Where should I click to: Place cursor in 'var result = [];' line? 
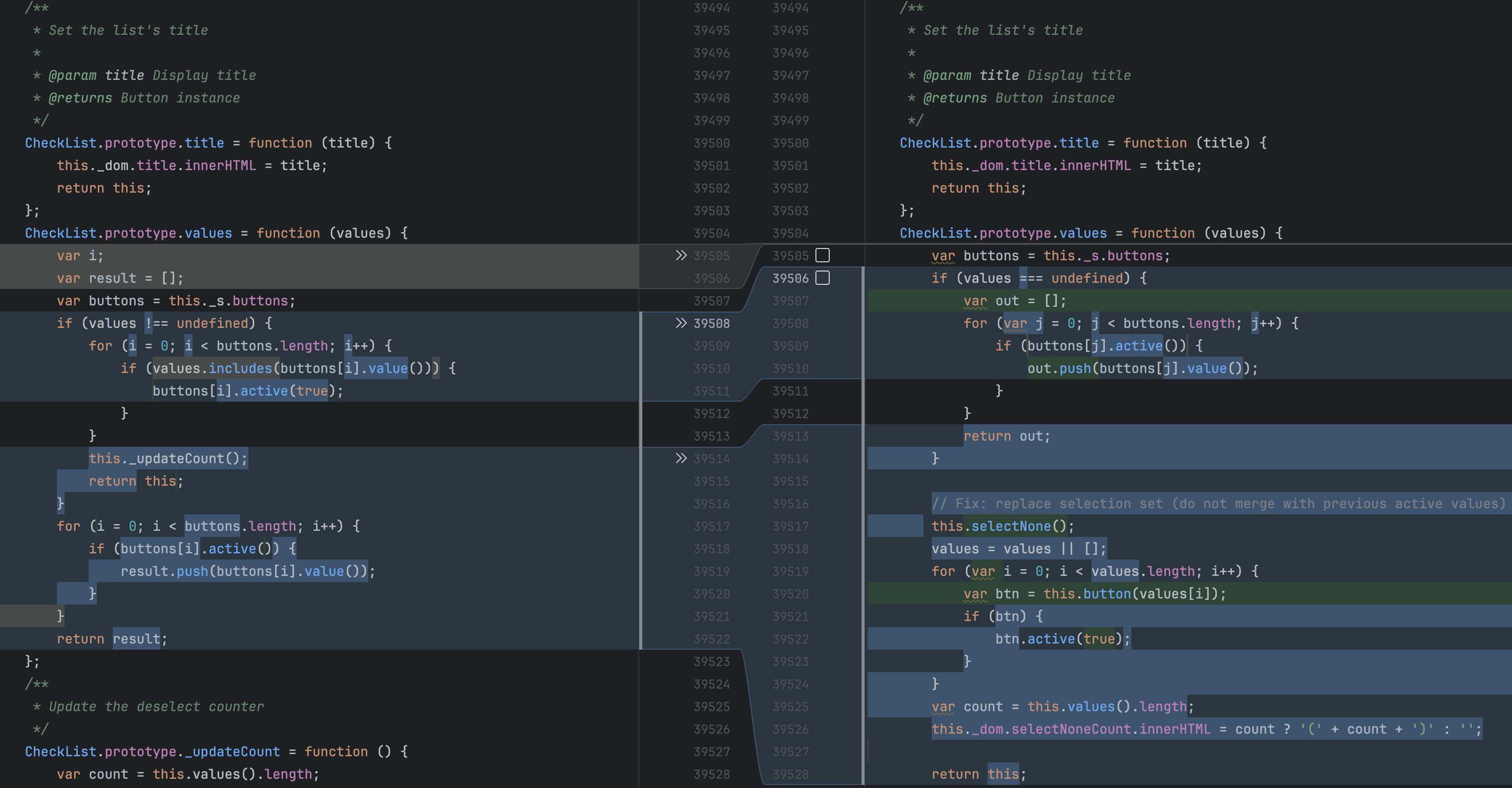pyautogui.click(x=120, y=278)
